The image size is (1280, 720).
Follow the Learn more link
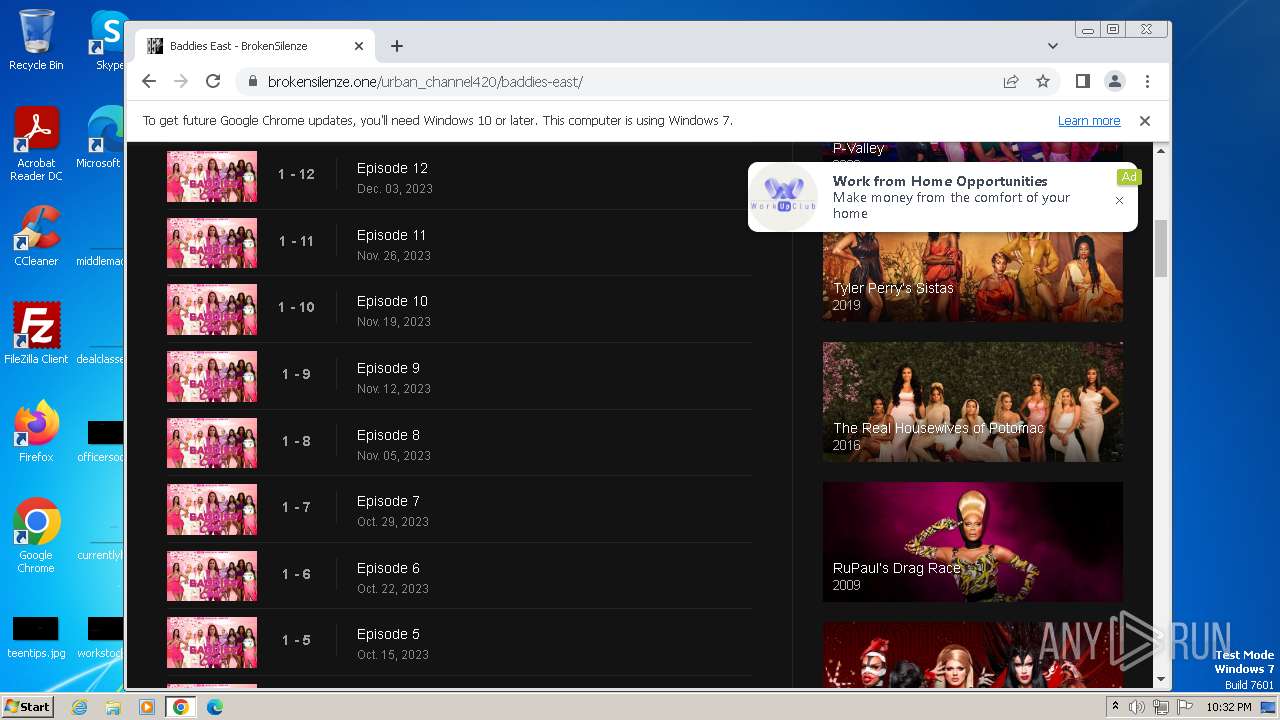coord(1089,121)
